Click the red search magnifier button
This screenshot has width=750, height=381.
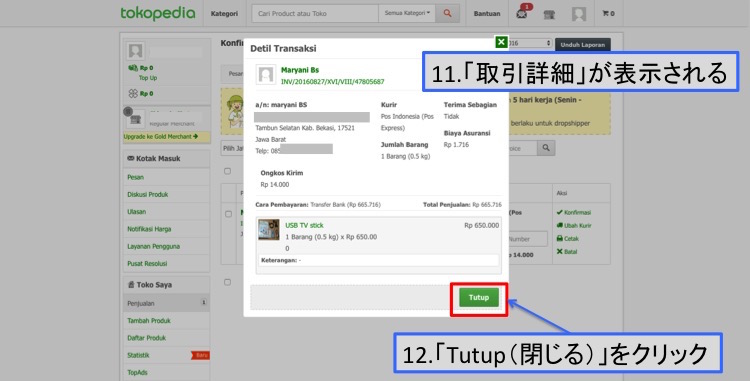pyautogui.click(x=447, y=13)
